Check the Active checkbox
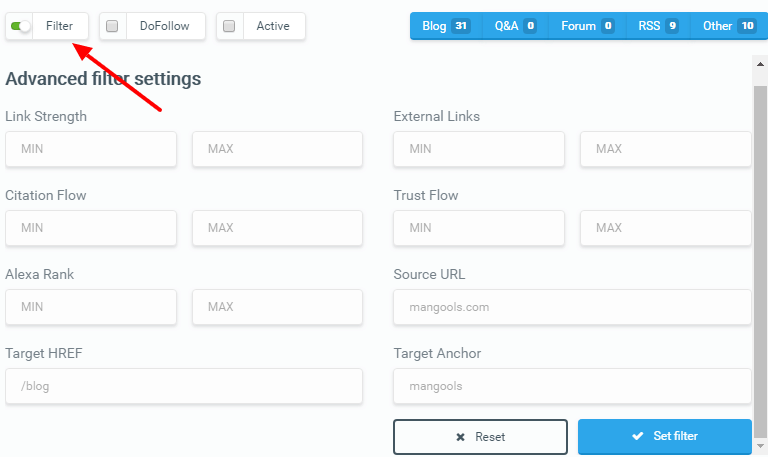This screenshot has height=457, width=768. pos(229,27)
